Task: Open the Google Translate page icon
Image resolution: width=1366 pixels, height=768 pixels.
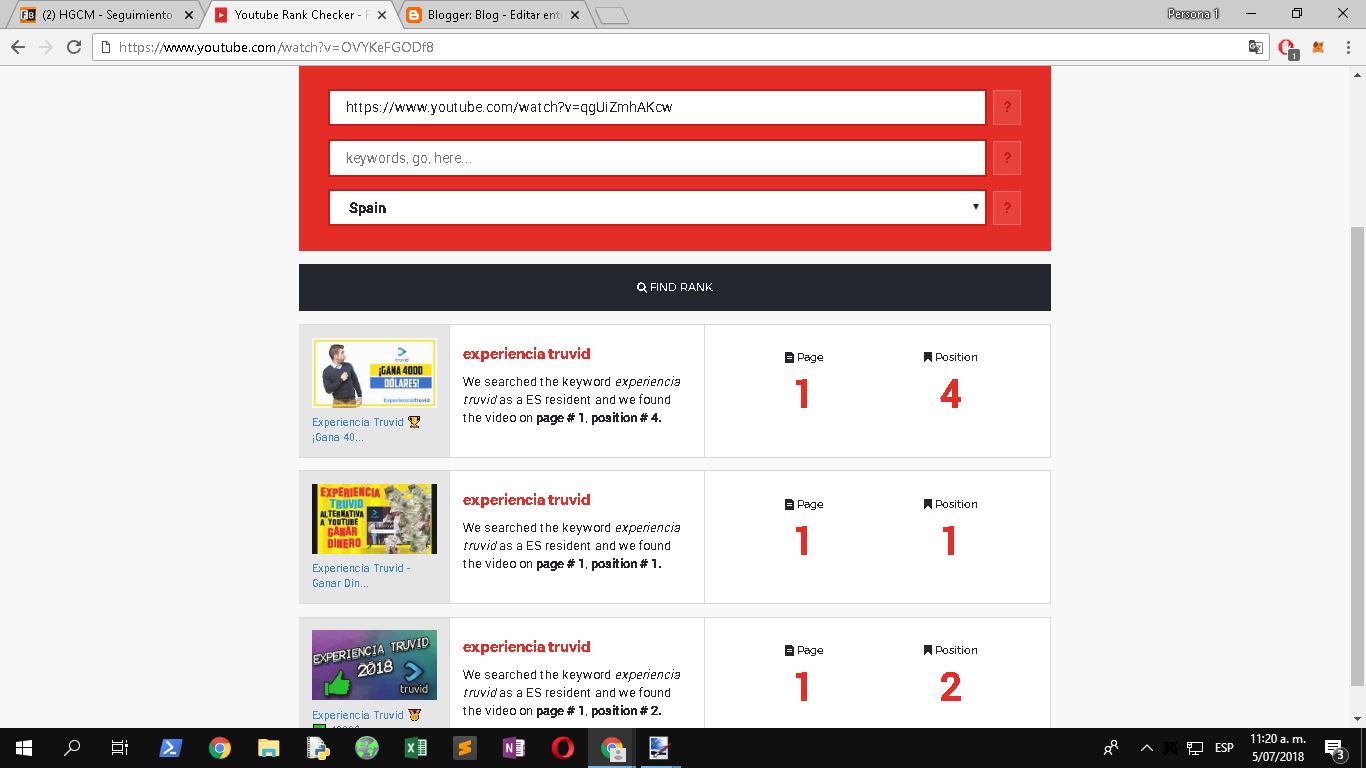Action: pos(1256,47)
